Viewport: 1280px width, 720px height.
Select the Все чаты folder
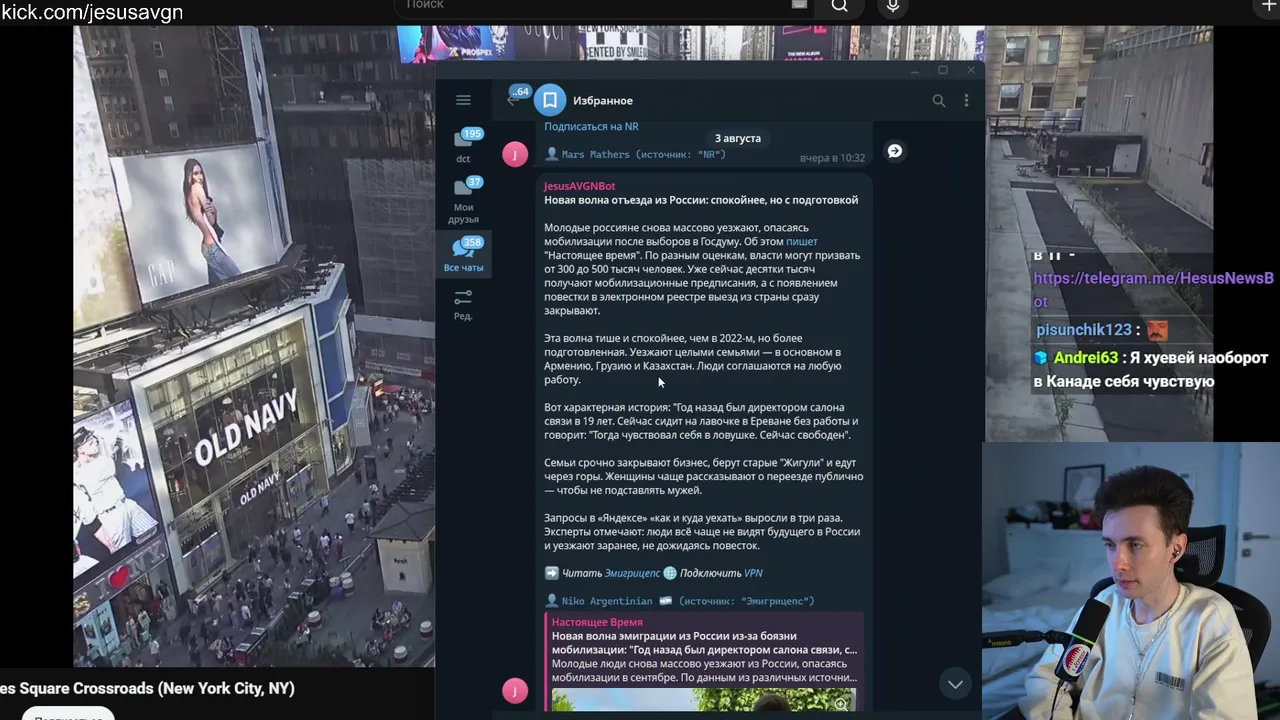[464, 254]
